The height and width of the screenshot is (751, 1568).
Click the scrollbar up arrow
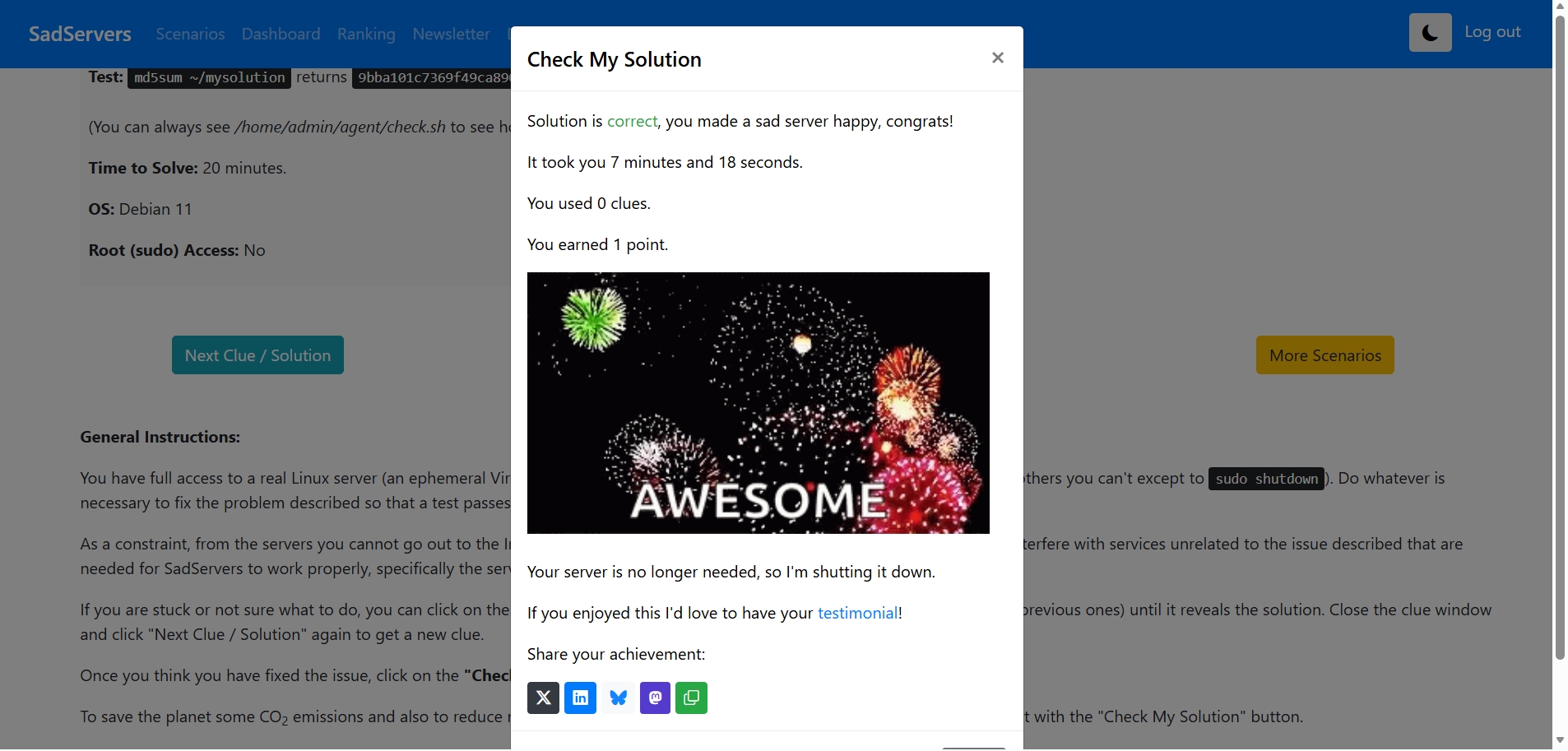1560,7
